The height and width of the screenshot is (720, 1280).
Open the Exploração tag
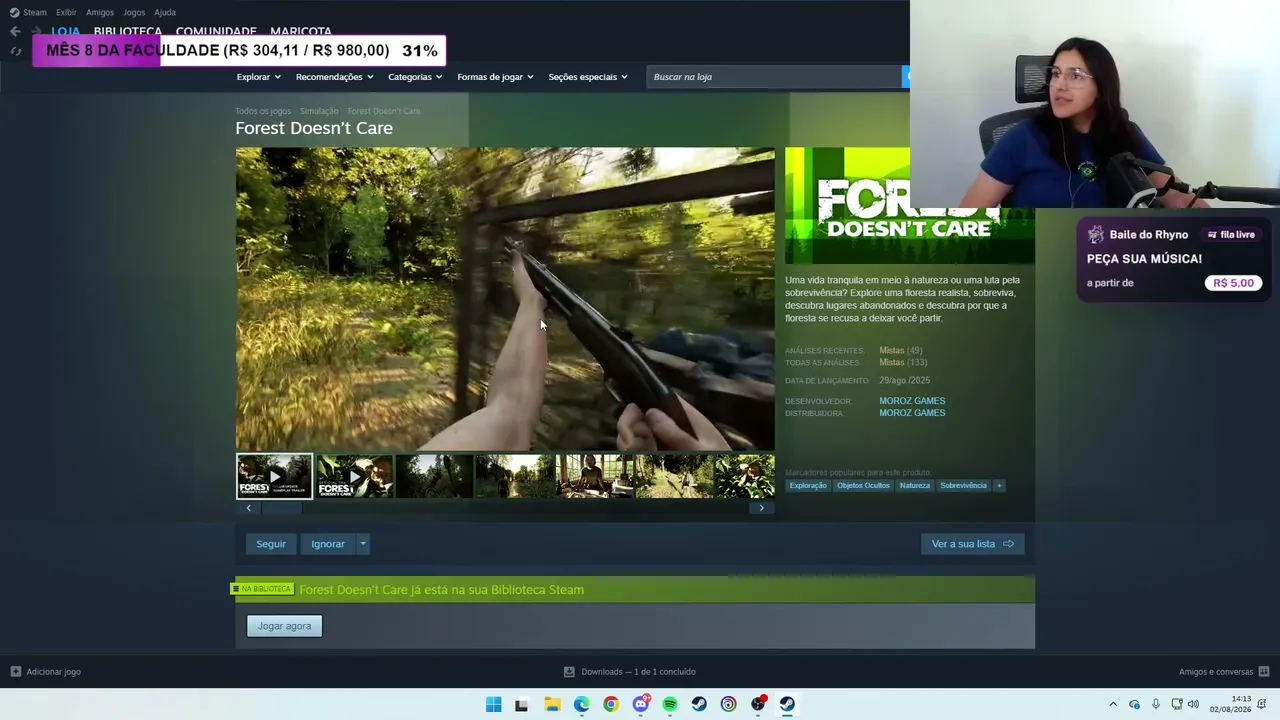pyautogui.click(x=808, y=486)
